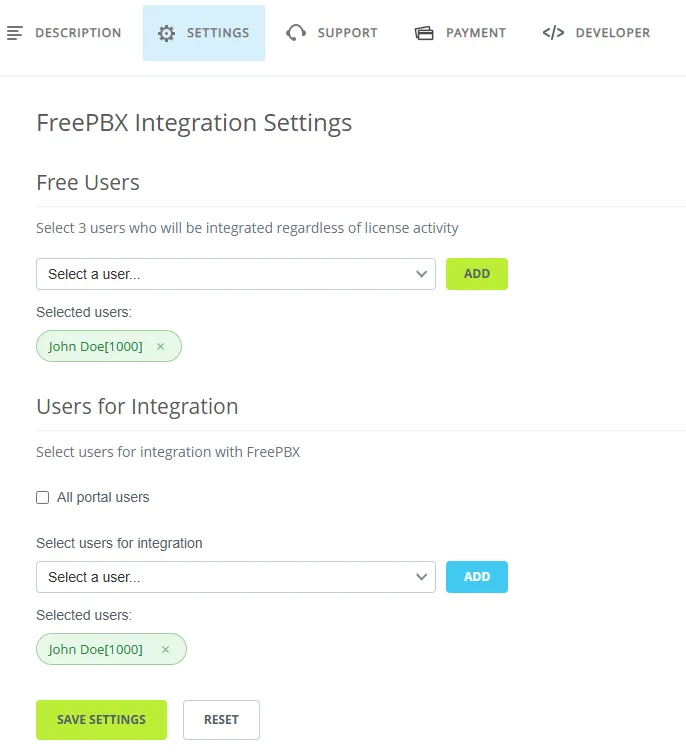Remove John Doe[1000] from Free Users
The height and width of the screenshot is (756, 686).
click(x=161, y=346)
